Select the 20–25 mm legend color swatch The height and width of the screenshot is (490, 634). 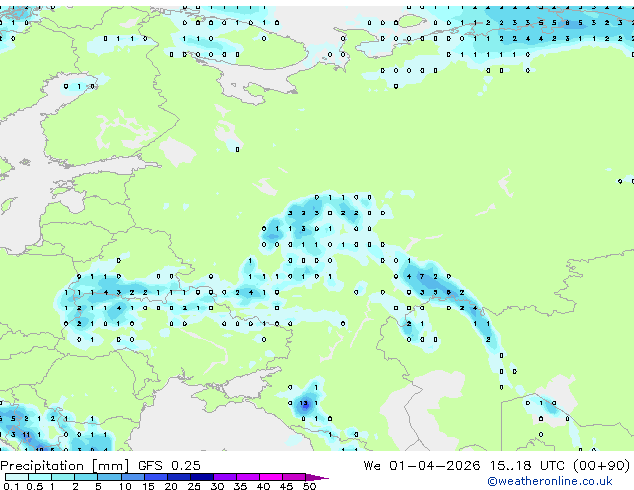(179, 477)
